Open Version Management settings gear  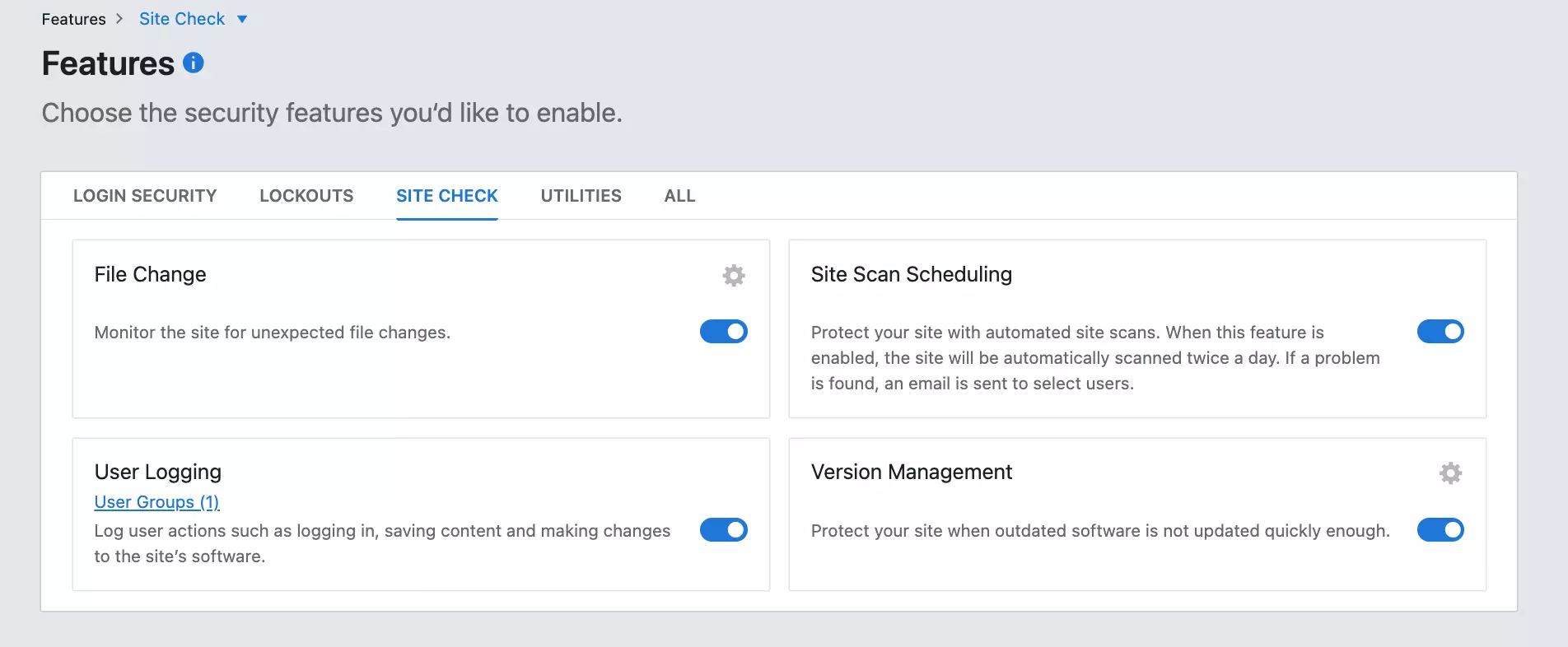(x=1450, y=473)
